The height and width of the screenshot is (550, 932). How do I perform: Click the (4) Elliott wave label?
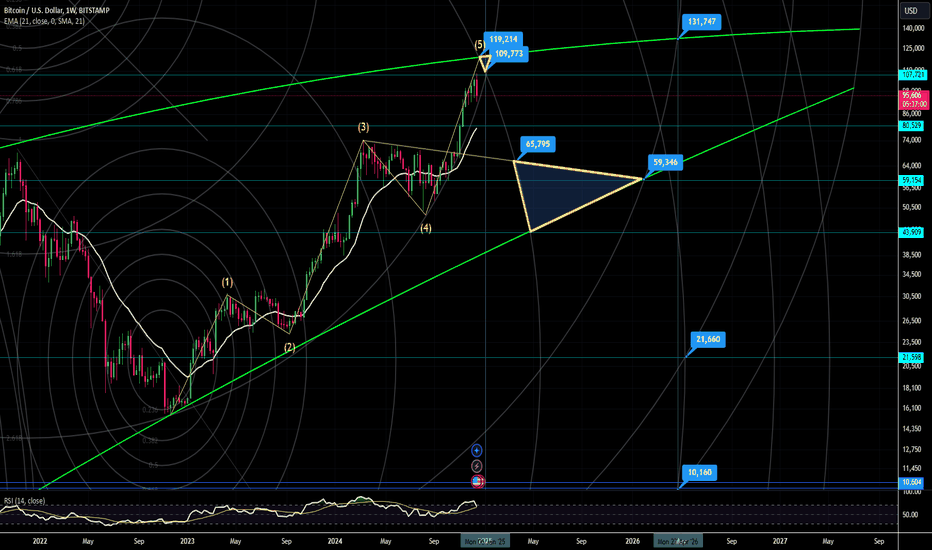pyautogui.click(x=426, y=228)
